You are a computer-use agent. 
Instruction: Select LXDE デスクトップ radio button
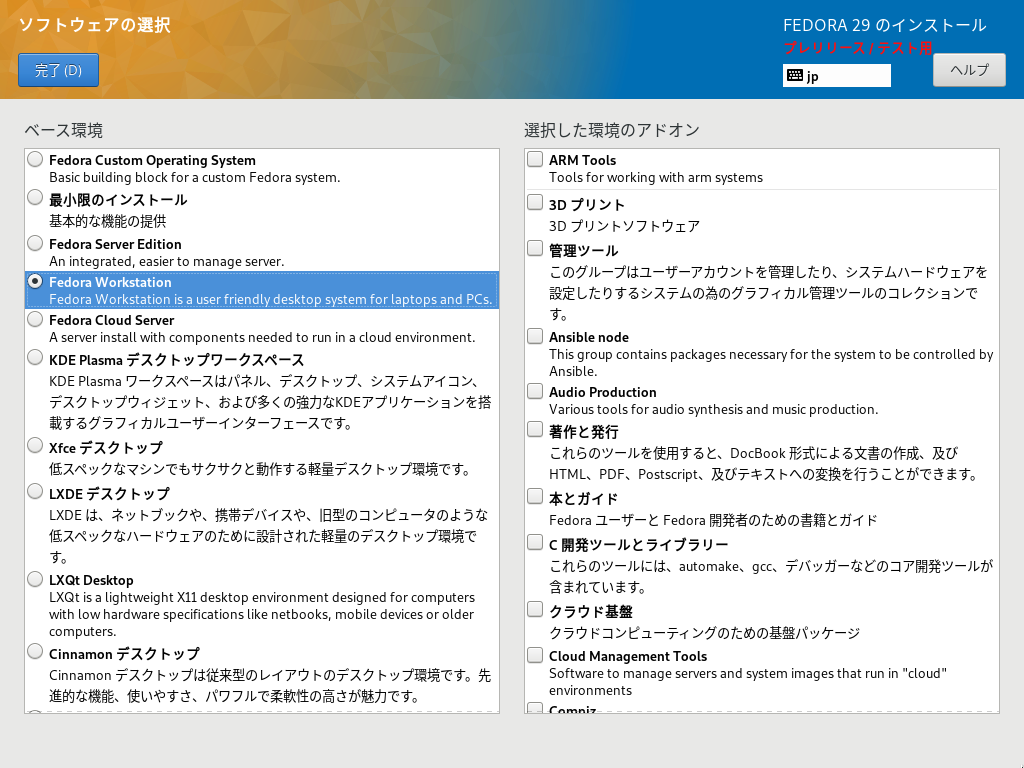[35, 492]
